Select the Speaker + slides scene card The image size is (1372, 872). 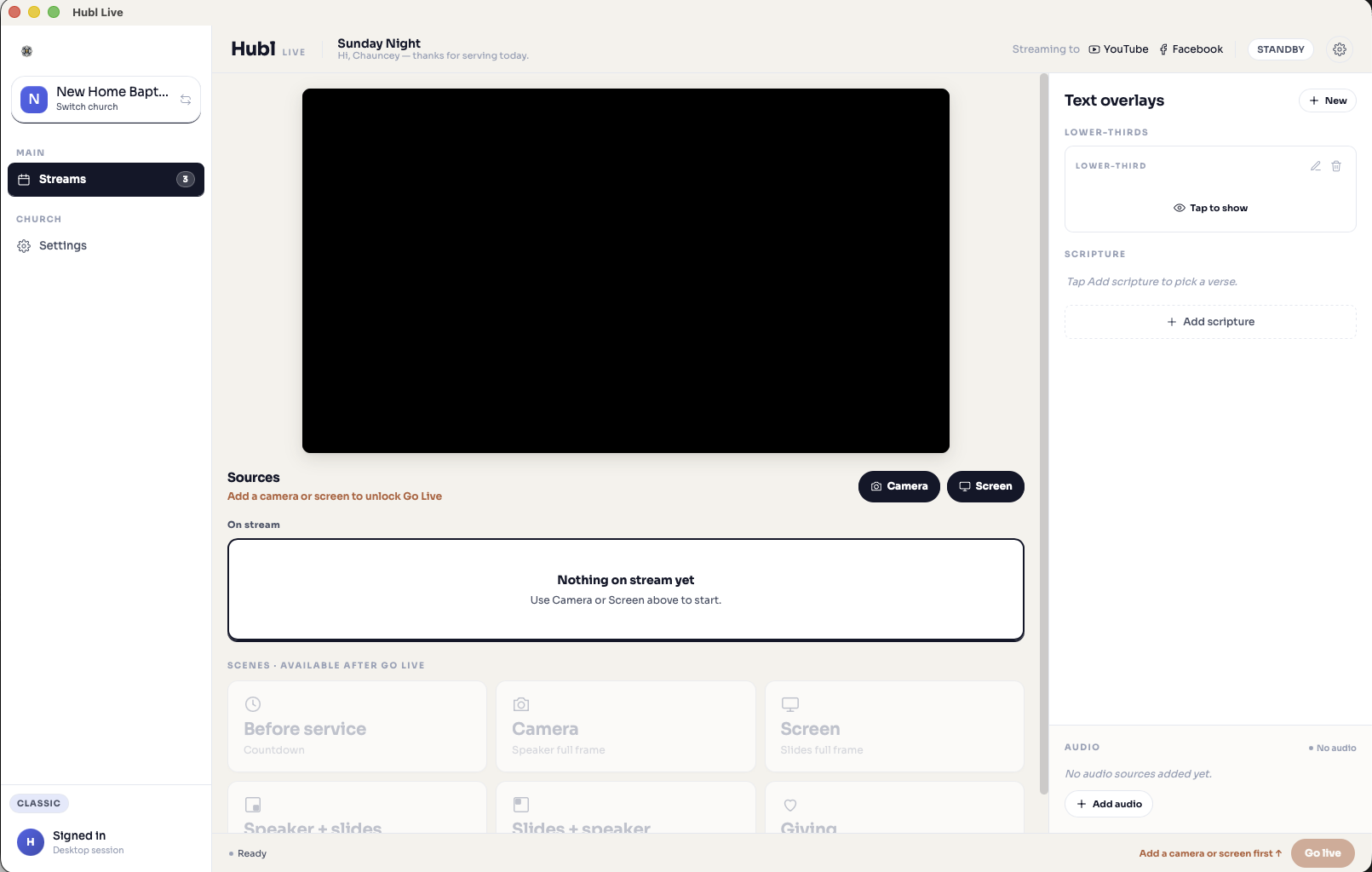357,807
